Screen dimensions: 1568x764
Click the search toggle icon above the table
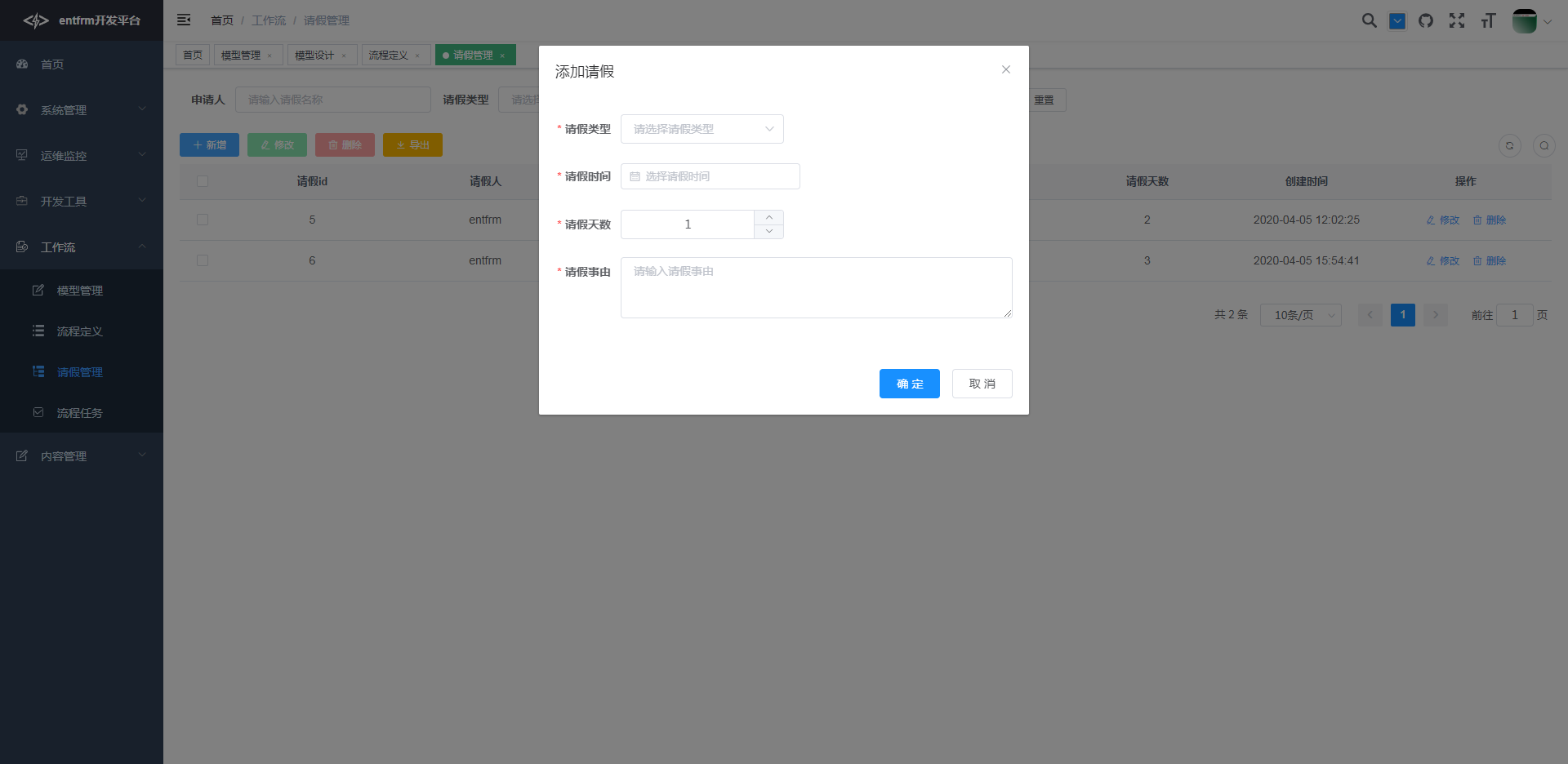point(1543,146)
